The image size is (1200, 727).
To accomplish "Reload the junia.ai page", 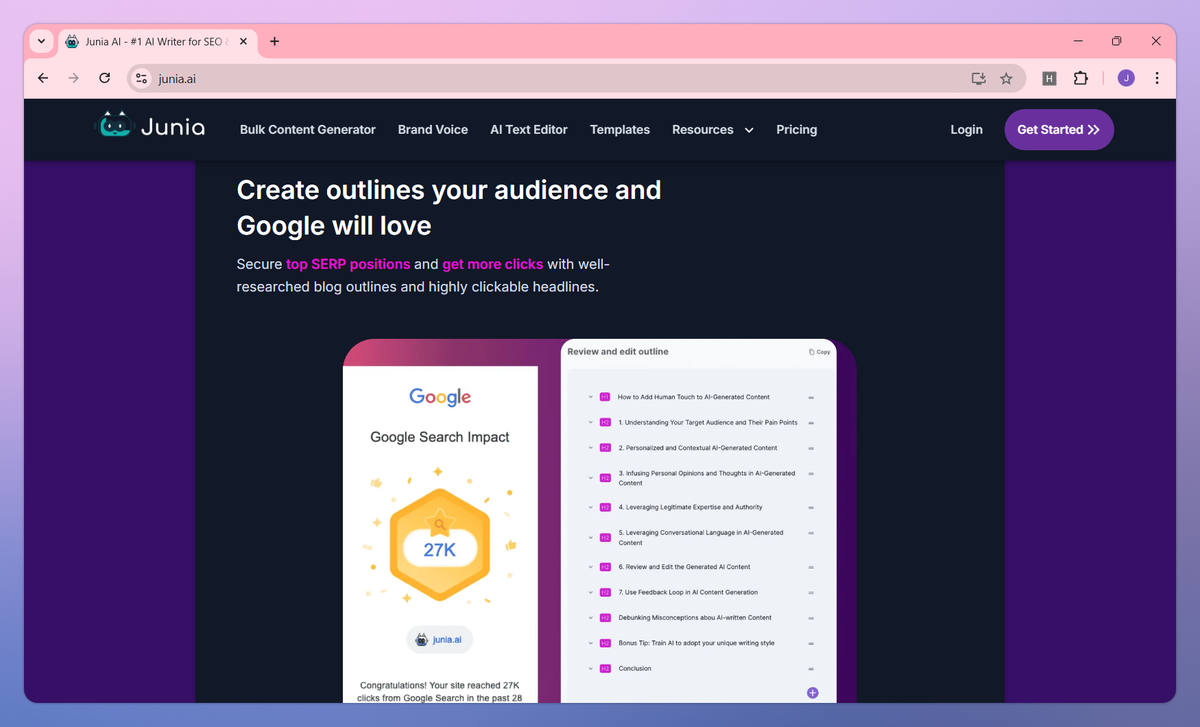I will 104,78.
